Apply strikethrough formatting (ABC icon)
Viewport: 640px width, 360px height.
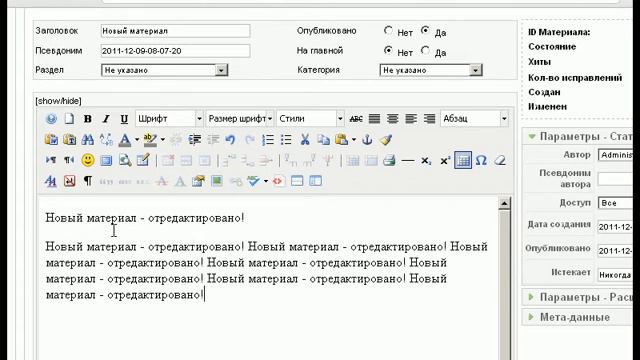[x=356, y=119]
